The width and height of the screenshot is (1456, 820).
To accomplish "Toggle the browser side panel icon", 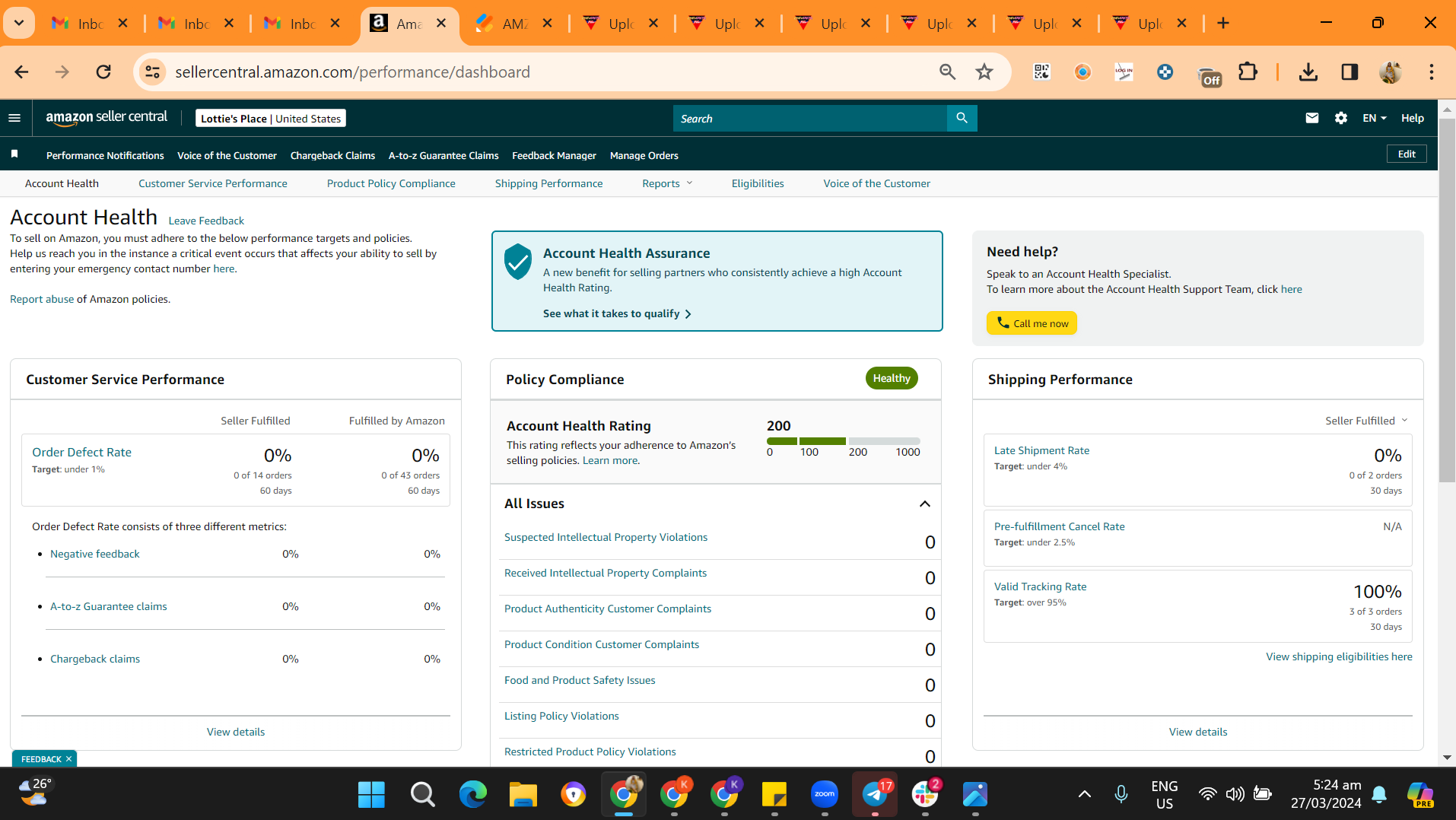I will [x=1350, y=72].
